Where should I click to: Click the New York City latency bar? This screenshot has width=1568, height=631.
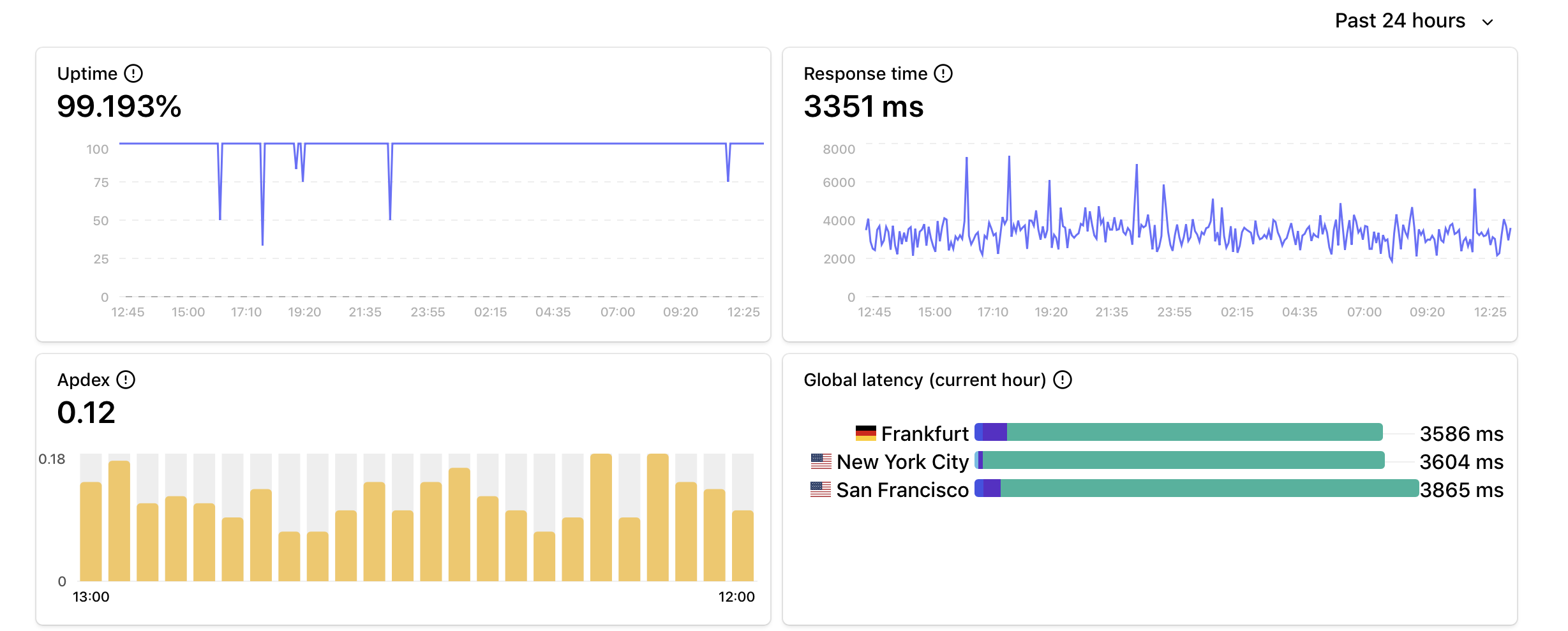click(1179, 461)
